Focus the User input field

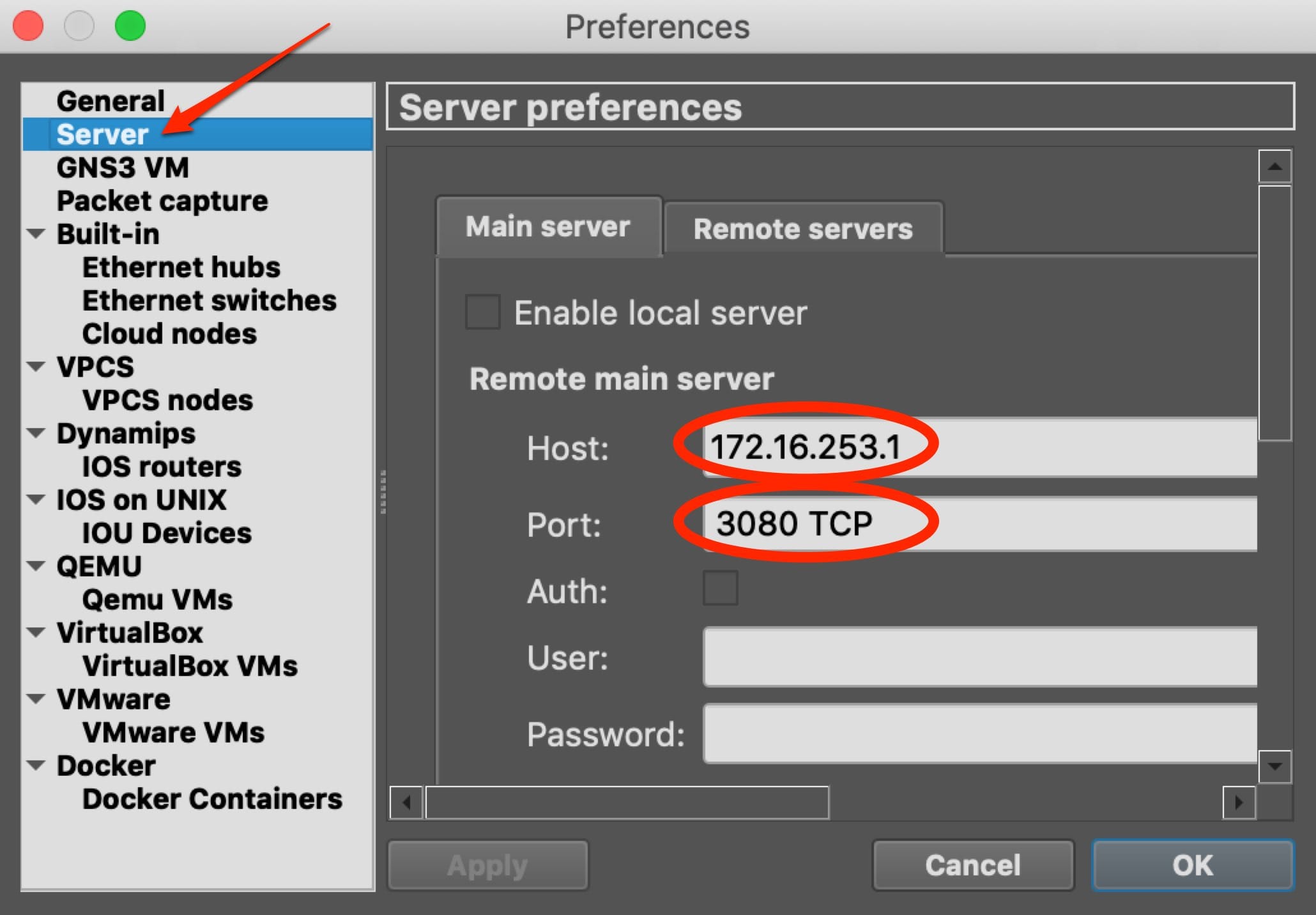click(980, 657)
